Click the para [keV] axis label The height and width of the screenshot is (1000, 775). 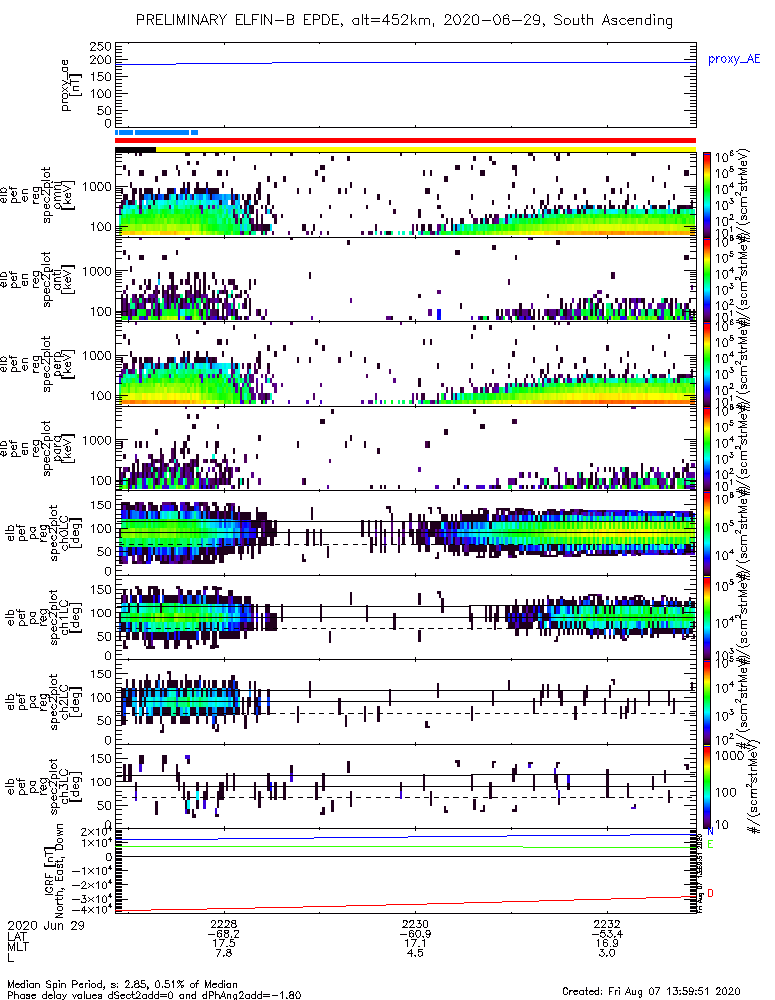point(63,448)
